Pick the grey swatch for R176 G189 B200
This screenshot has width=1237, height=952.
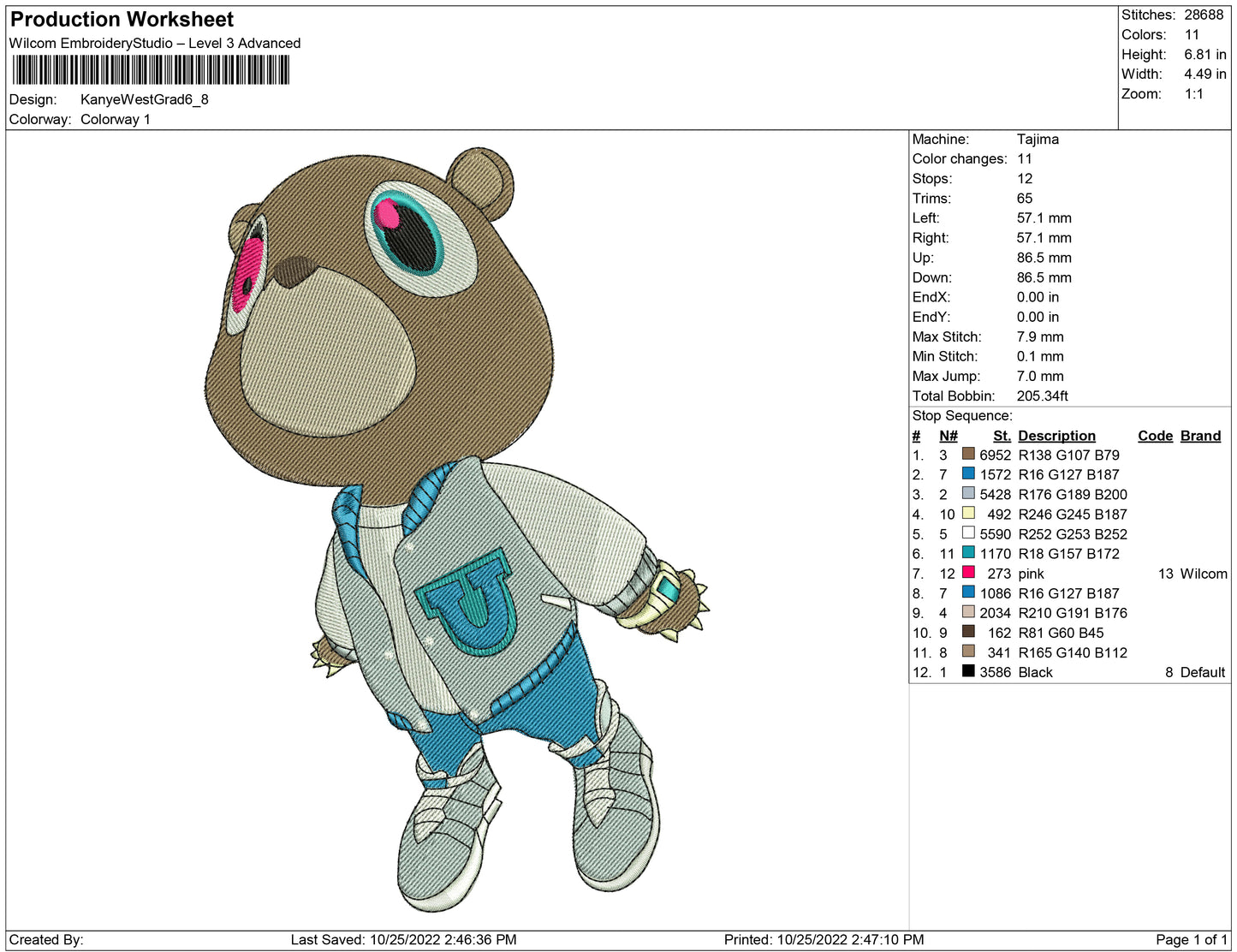968,493
